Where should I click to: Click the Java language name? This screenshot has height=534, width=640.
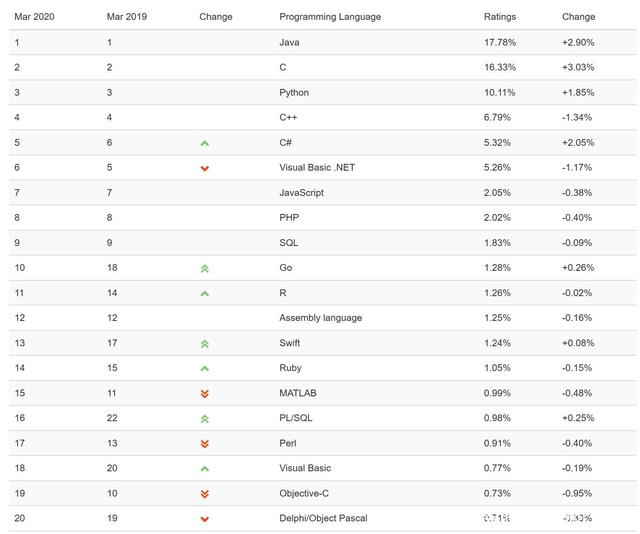coord(289,42)
